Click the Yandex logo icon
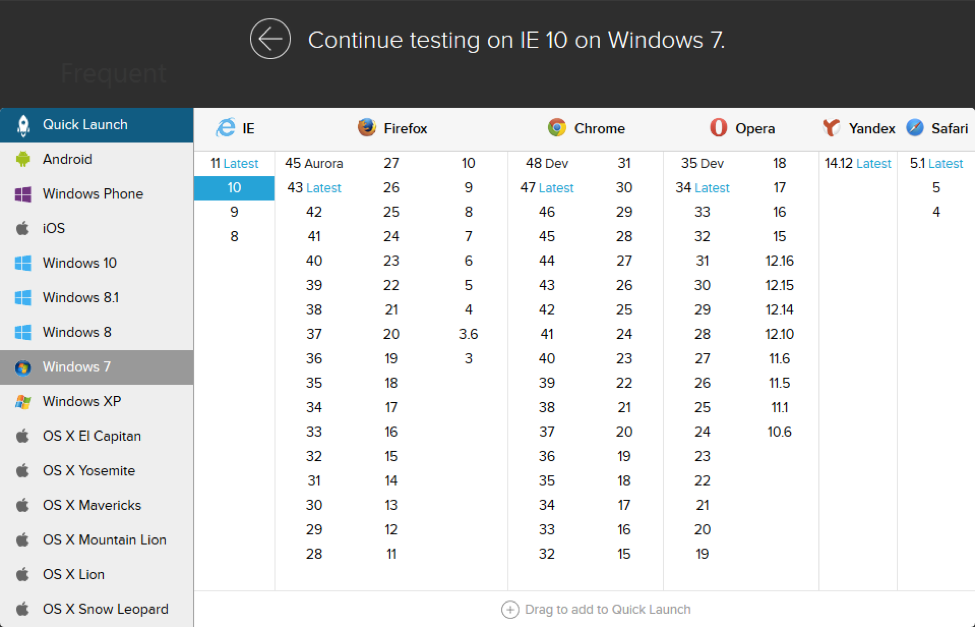975x627 pixels. pos(832,128)
